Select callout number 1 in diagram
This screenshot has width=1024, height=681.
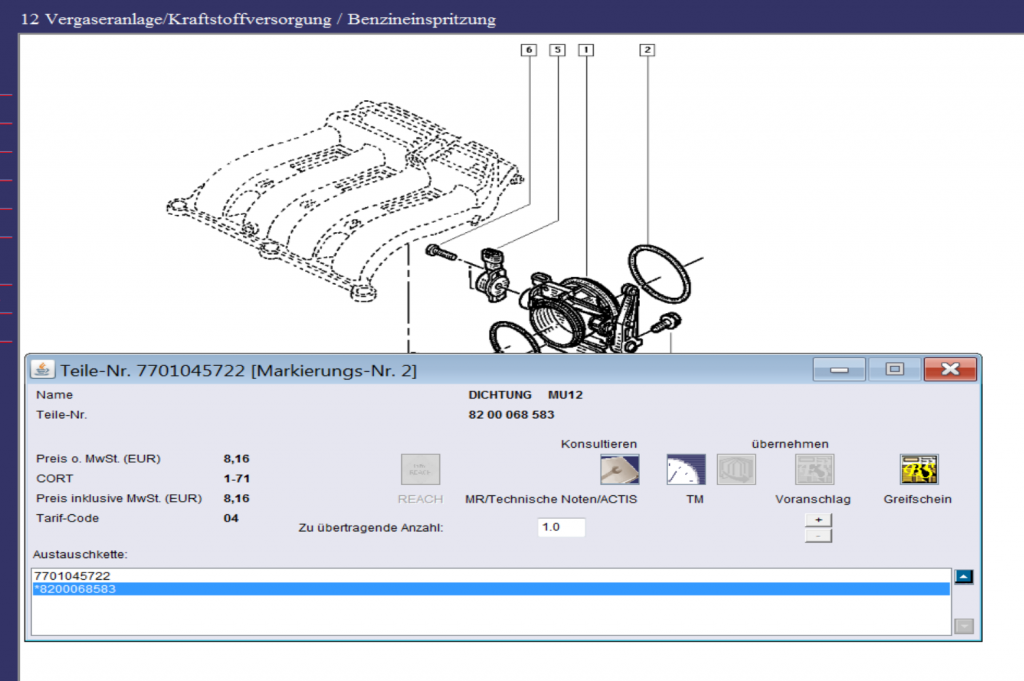coord(586,49)
